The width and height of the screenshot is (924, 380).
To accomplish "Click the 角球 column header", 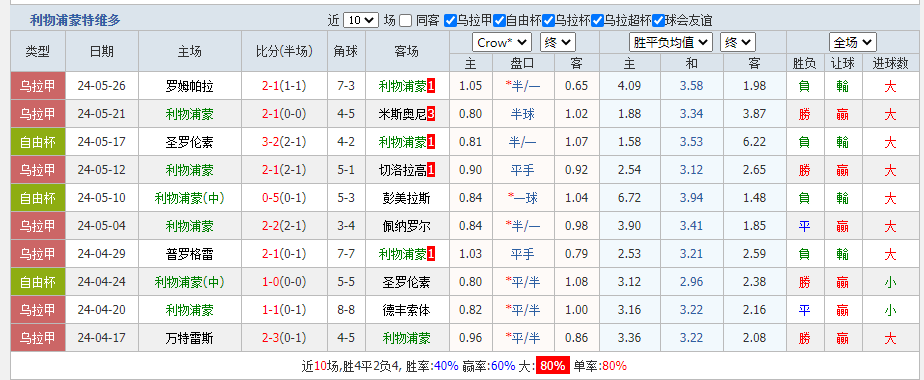I will 346,51.
